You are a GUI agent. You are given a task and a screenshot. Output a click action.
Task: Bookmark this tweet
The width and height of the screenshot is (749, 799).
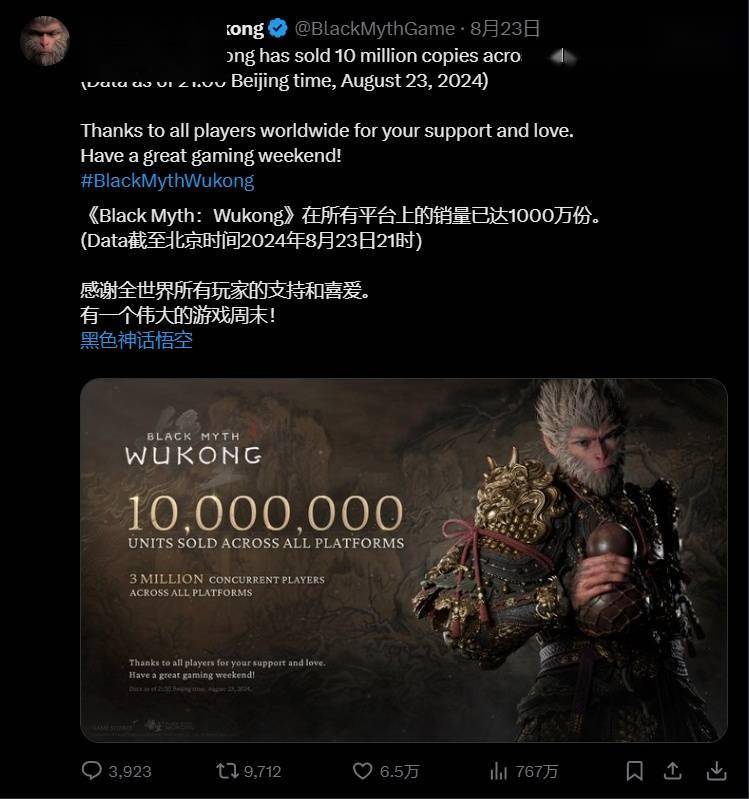click(x=634, y=770)
